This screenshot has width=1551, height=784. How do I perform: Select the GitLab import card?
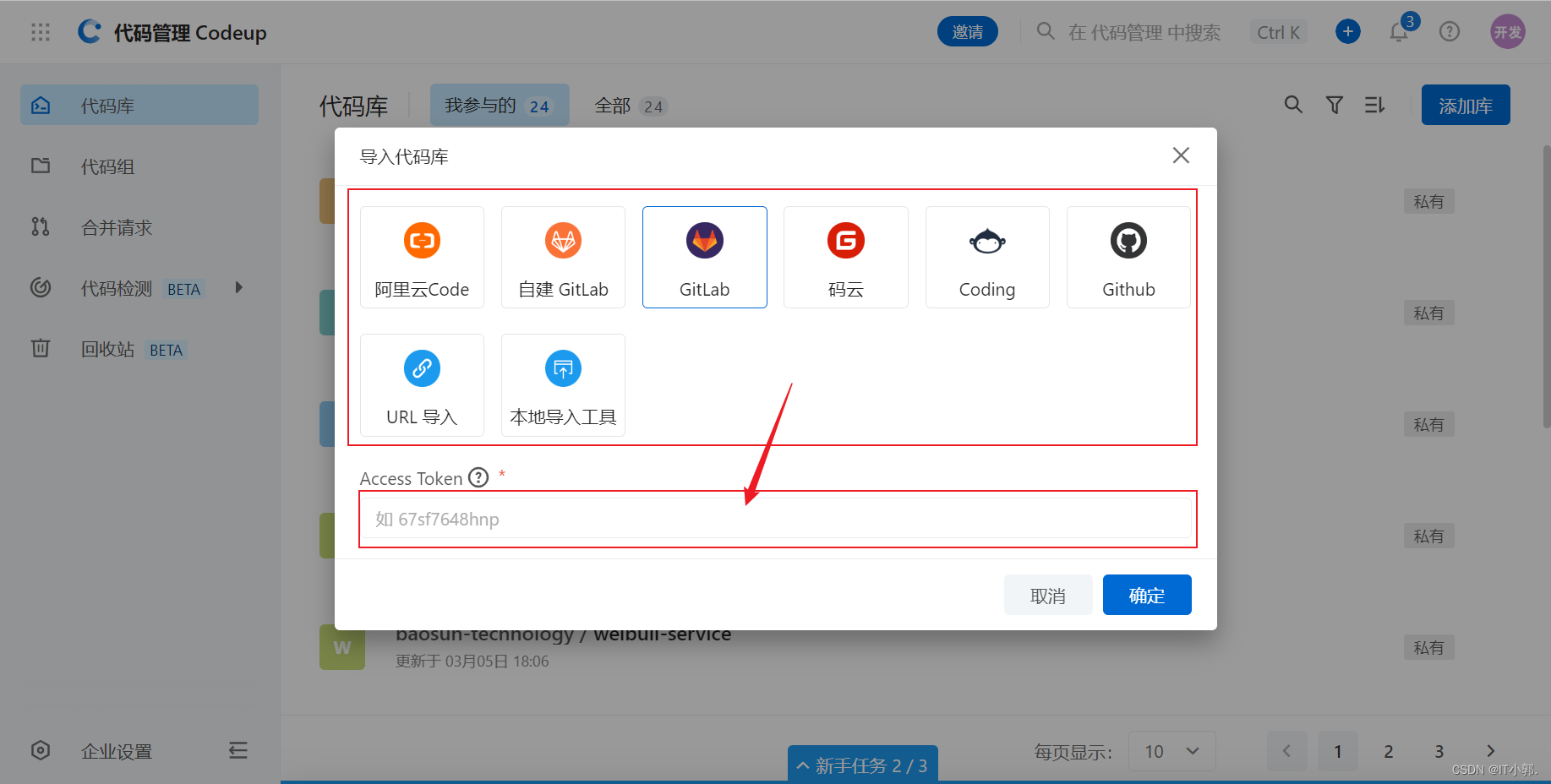click(x=704, y=257)
